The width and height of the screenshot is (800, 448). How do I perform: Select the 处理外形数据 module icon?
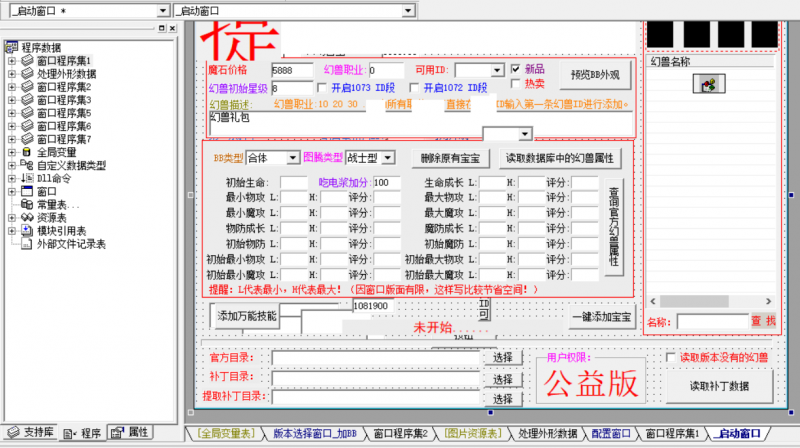point(27,73)
